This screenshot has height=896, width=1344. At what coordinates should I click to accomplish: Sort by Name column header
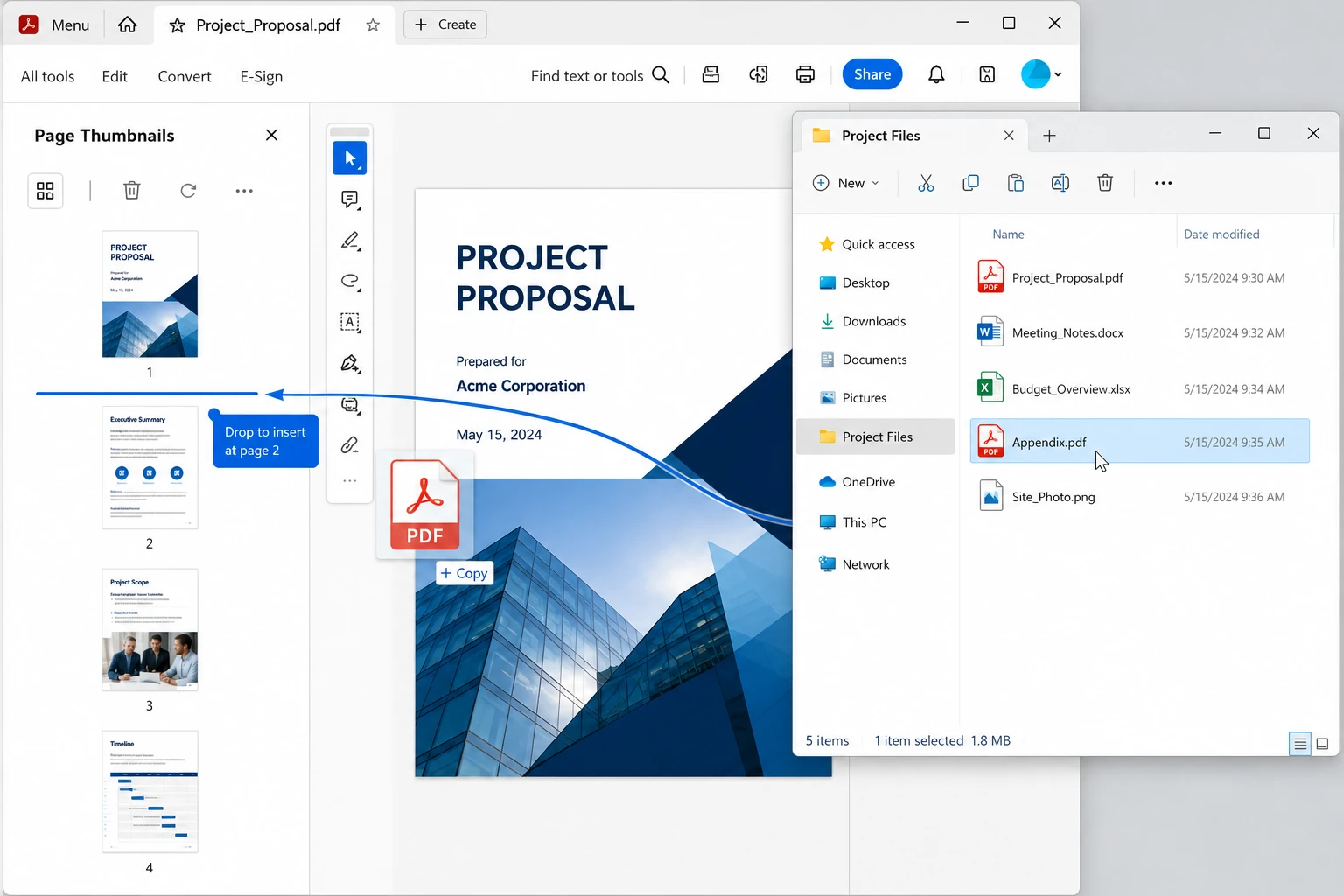(1008, 234)
